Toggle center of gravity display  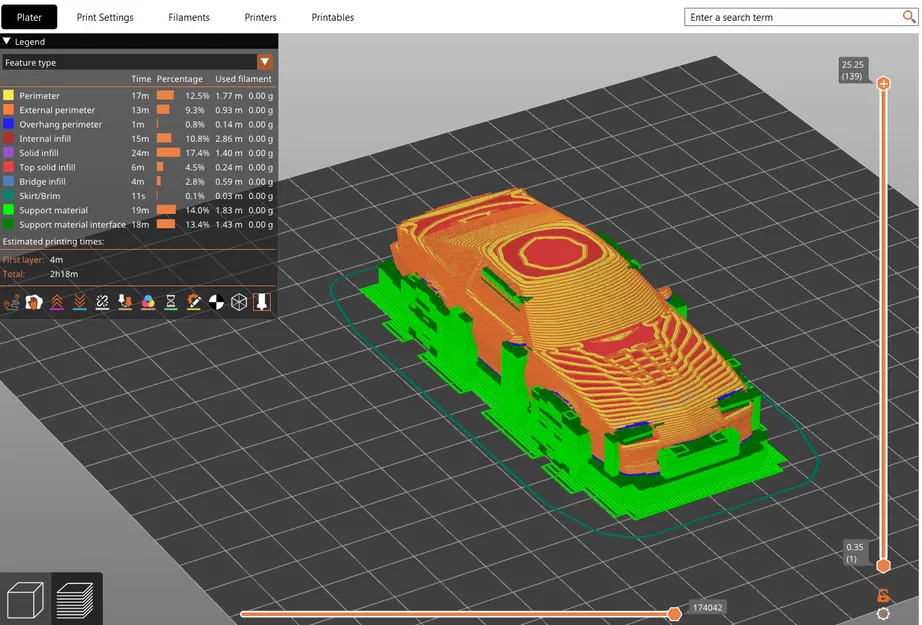[x=216, y=302]
